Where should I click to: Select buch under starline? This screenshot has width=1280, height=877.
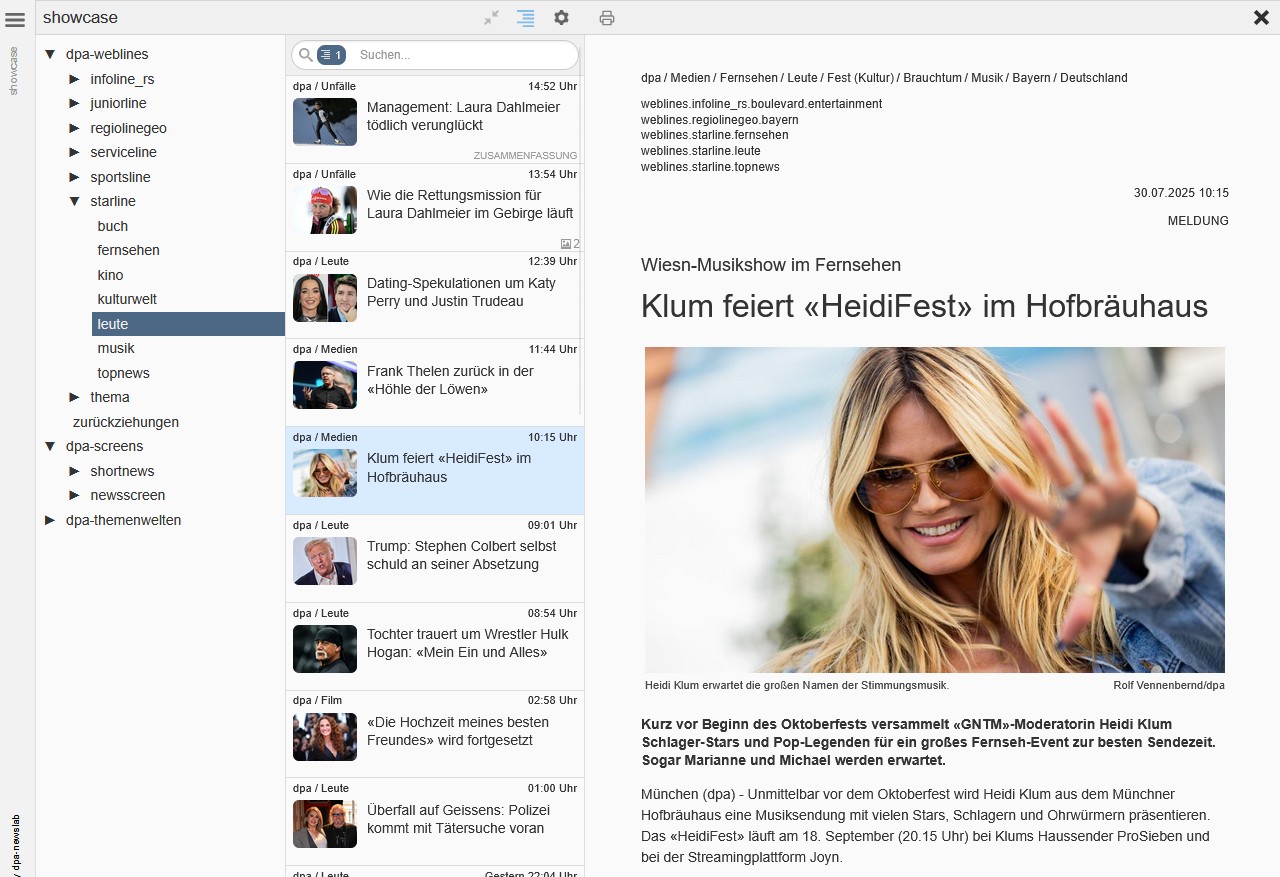(x=113, y=226)
